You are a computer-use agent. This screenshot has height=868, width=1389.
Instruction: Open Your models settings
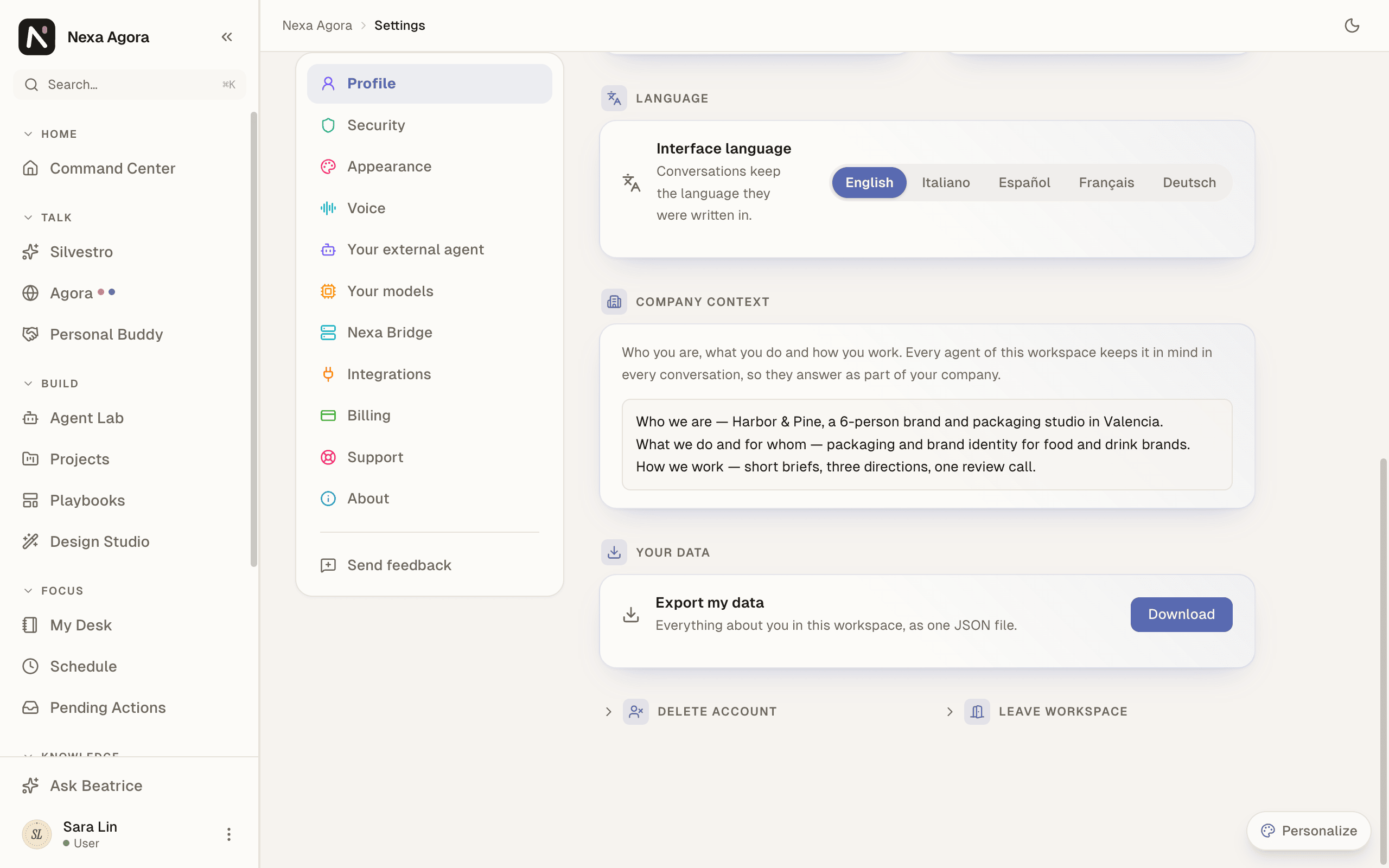pos(429,291)
